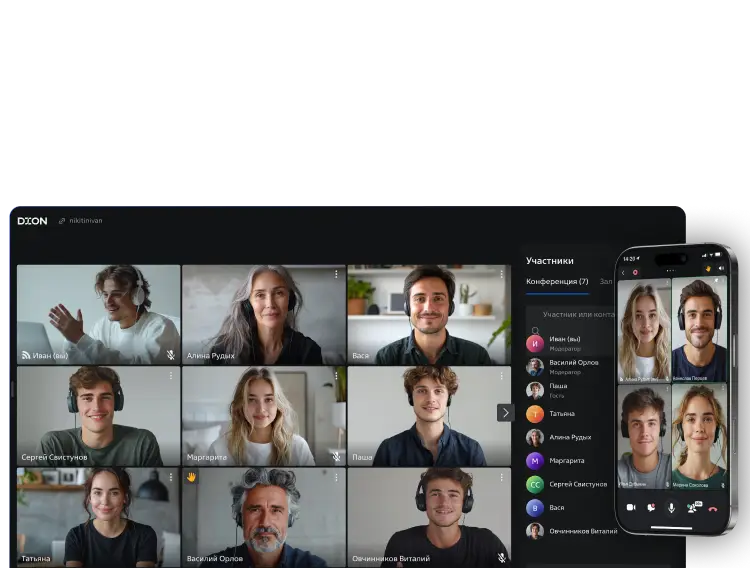Tap Марина Соколова tile on phone

click(x=699, y=436)
